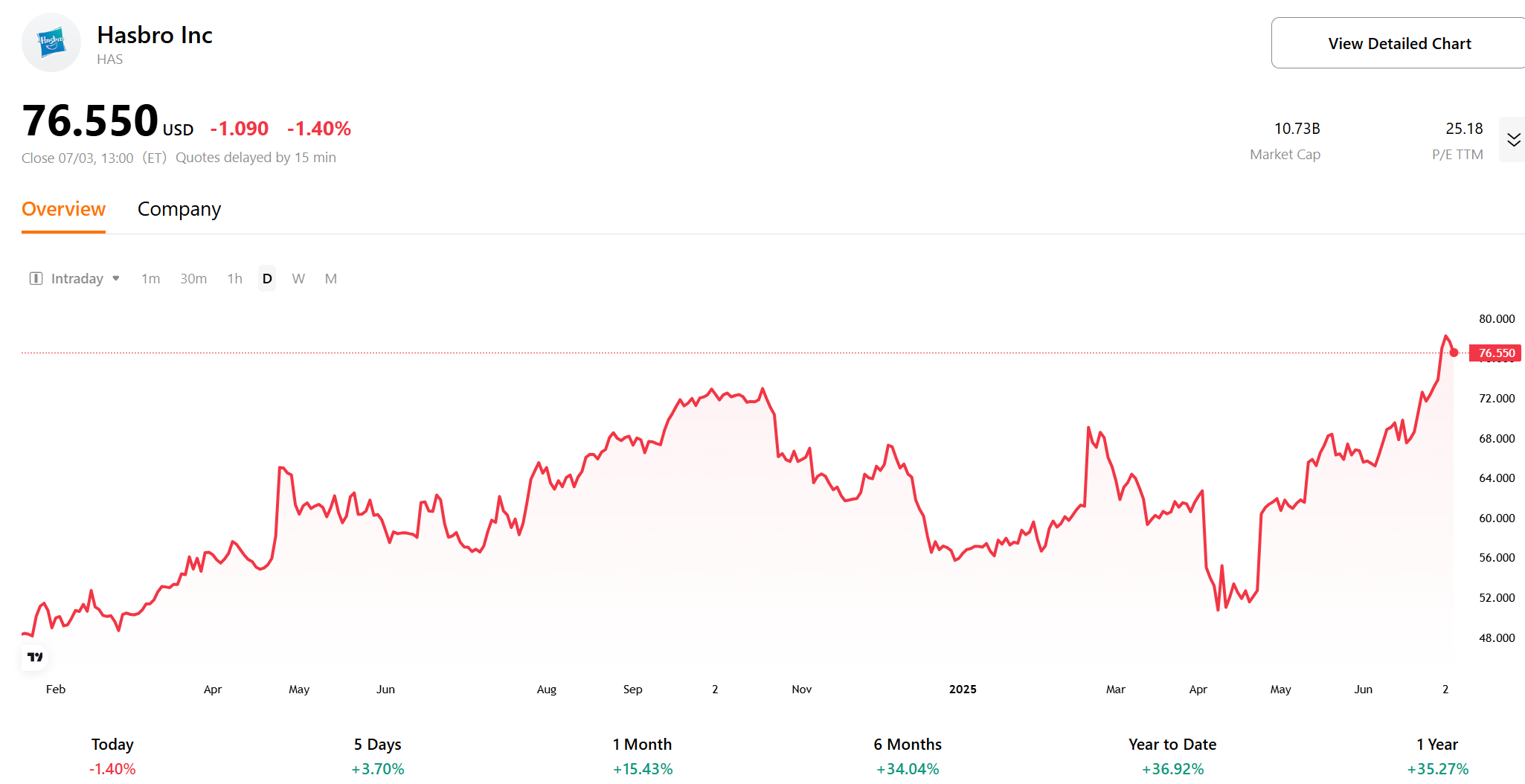The width and height of the screenshot is (1525, 784).
Task: Switch to the Company tab
Action: [179, 210]
